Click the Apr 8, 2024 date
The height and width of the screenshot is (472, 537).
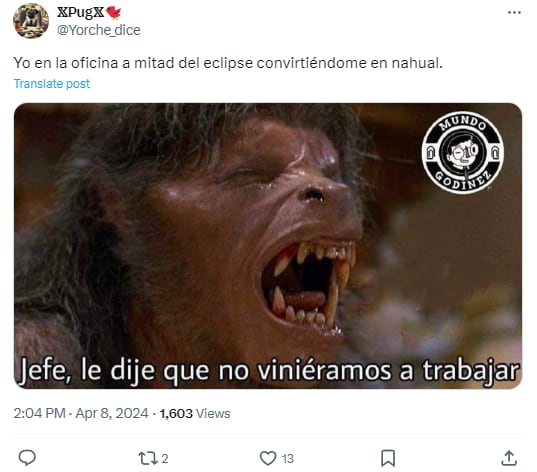pyautogui.click(x=112, y=413)
